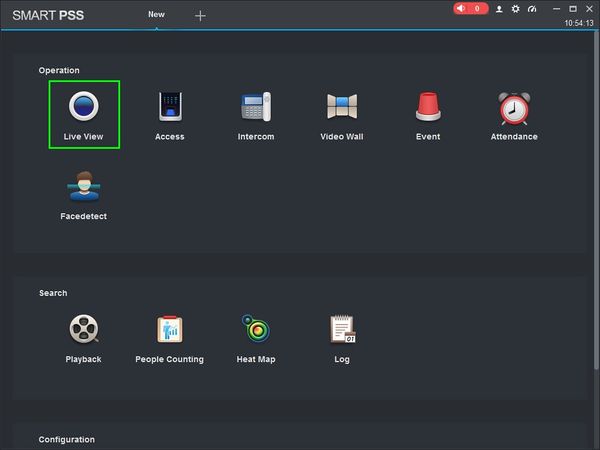Open the Attendance module
This screenshot has height=450, width=600.
[x=514, y=116]
